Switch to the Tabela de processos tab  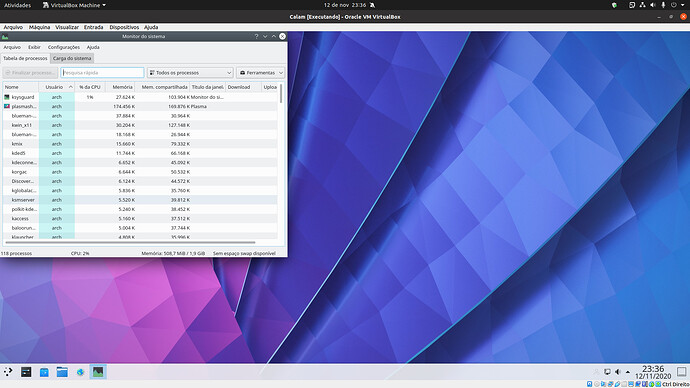click(x=25, y=58)
